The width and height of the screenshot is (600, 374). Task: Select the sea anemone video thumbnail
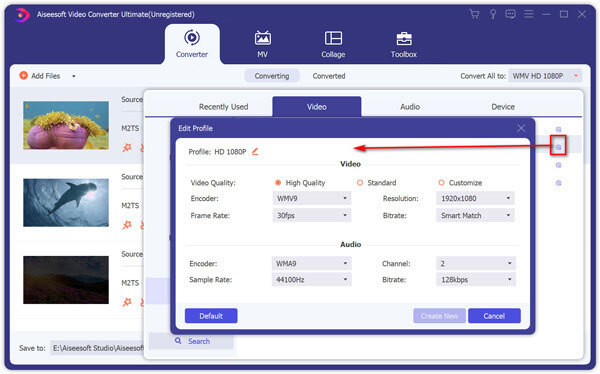pyautogui.click(x=66, y=125)
